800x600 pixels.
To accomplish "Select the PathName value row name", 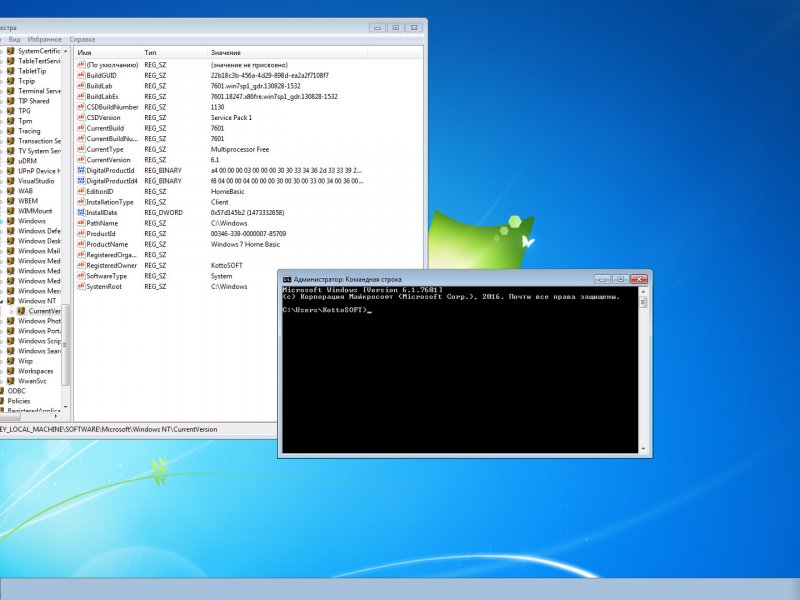I will pos(102,223).
